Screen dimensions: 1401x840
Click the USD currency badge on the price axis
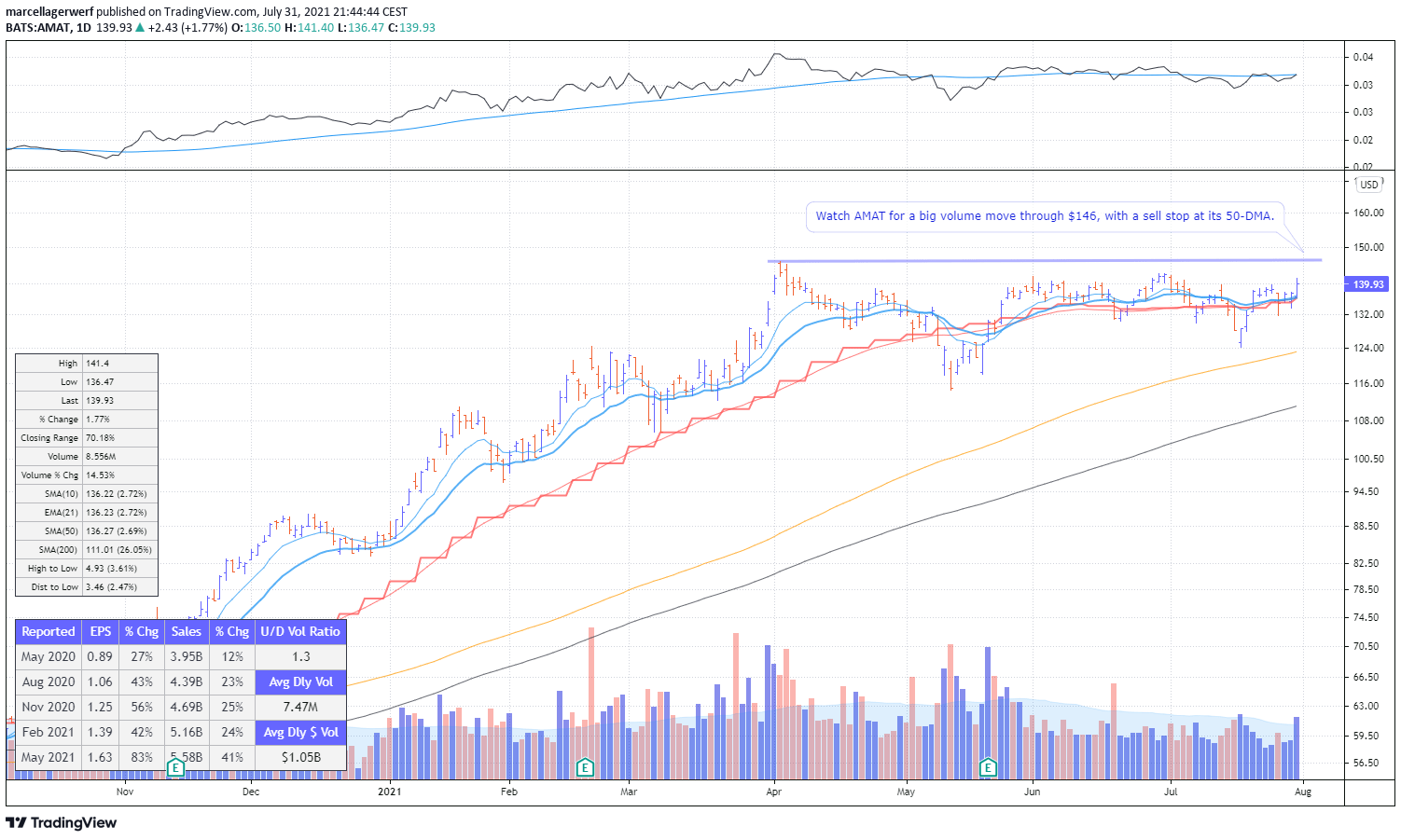coord(1368,185)
